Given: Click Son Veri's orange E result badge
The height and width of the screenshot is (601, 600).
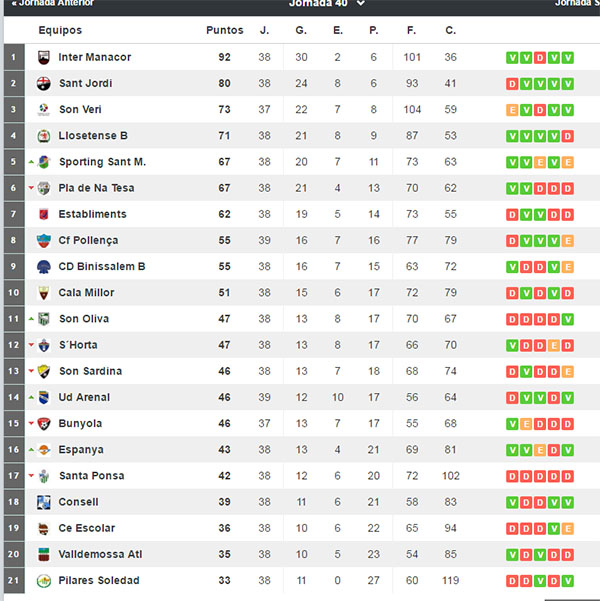Looking at the screenshot, I should click(x=512, y=110).
